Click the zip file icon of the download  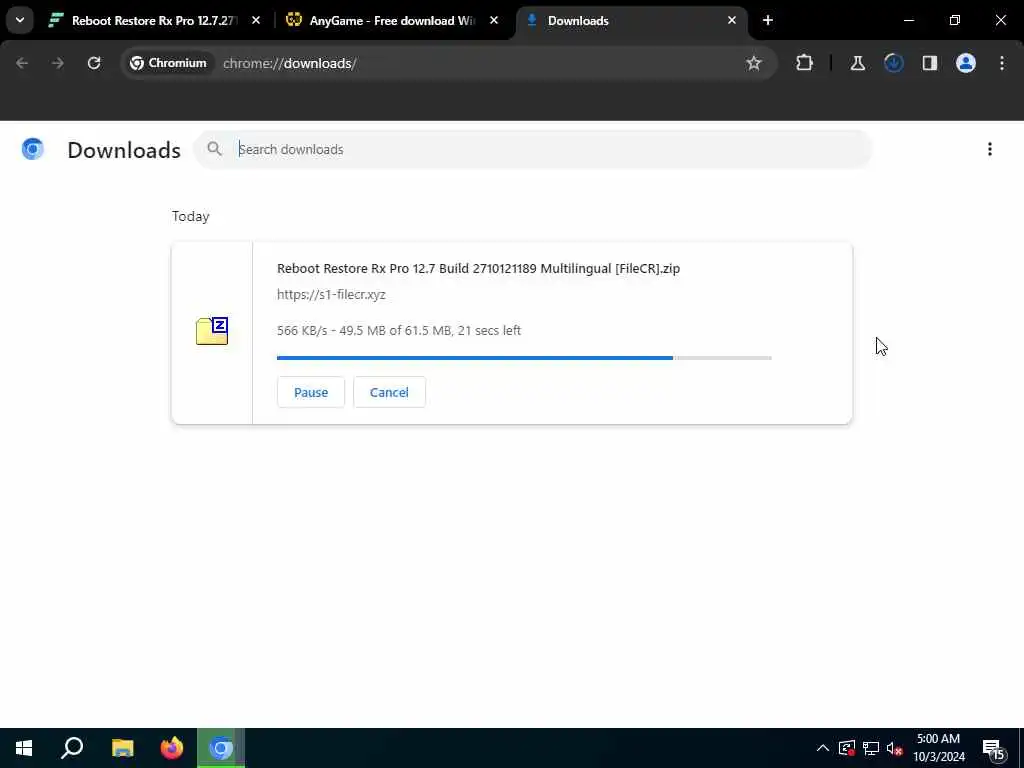point(212,331)
